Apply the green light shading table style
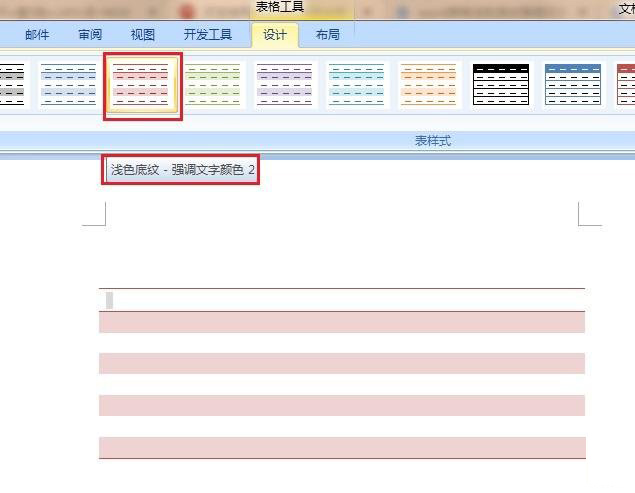This screenshot has width=635, height=493. coord(213,85)
